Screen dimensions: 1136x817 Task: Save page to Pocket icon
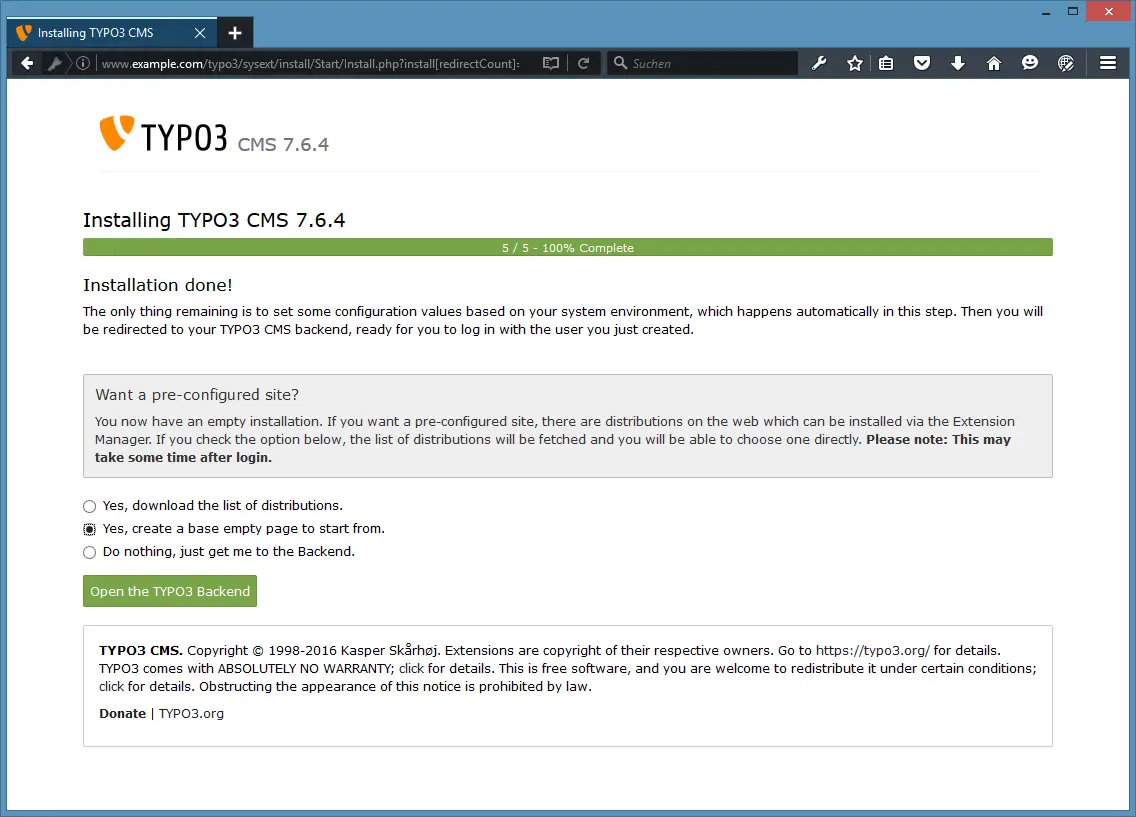point(922,63)
